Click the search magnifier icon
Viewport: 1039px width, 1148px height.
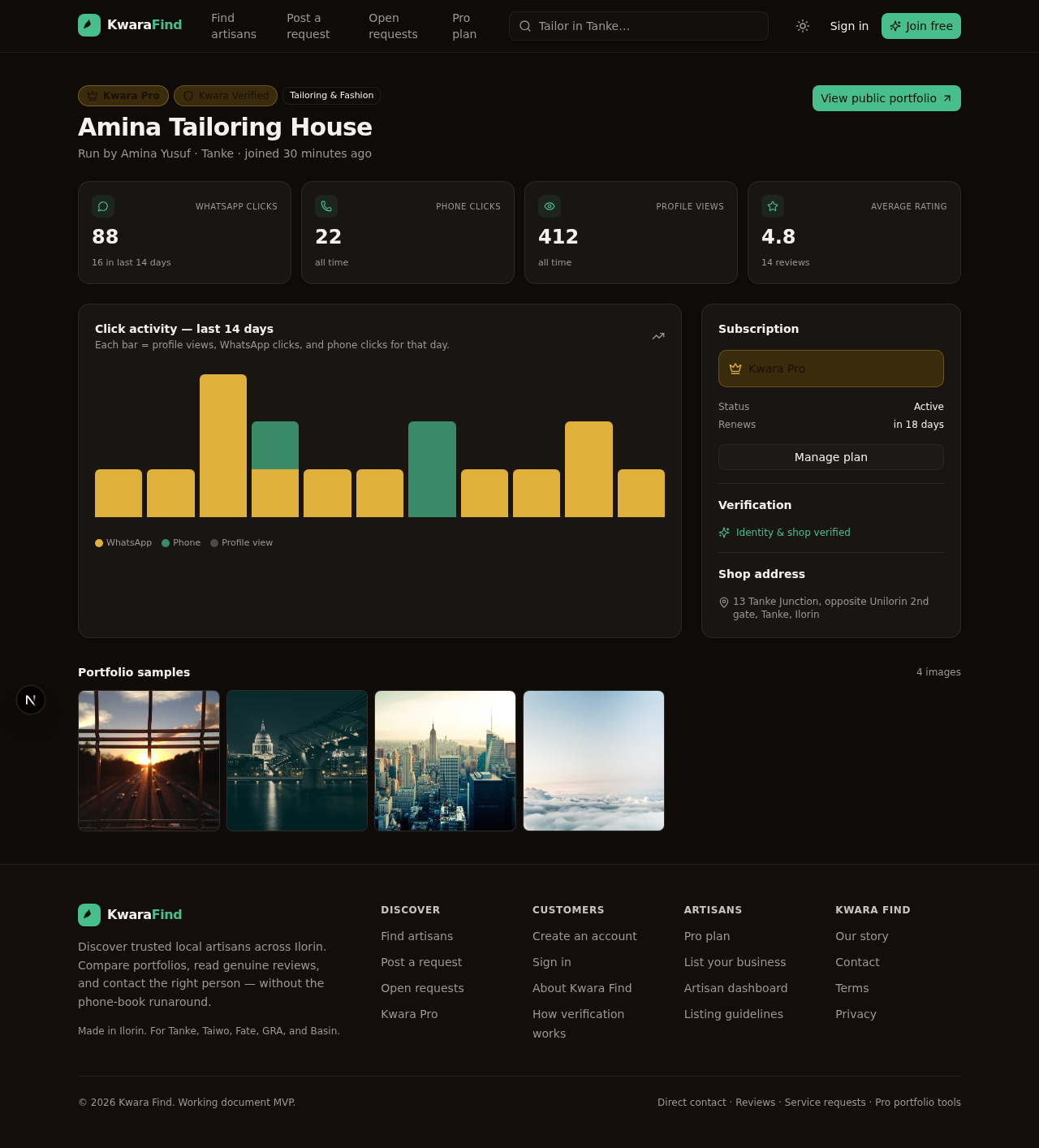tap(525, 26)
